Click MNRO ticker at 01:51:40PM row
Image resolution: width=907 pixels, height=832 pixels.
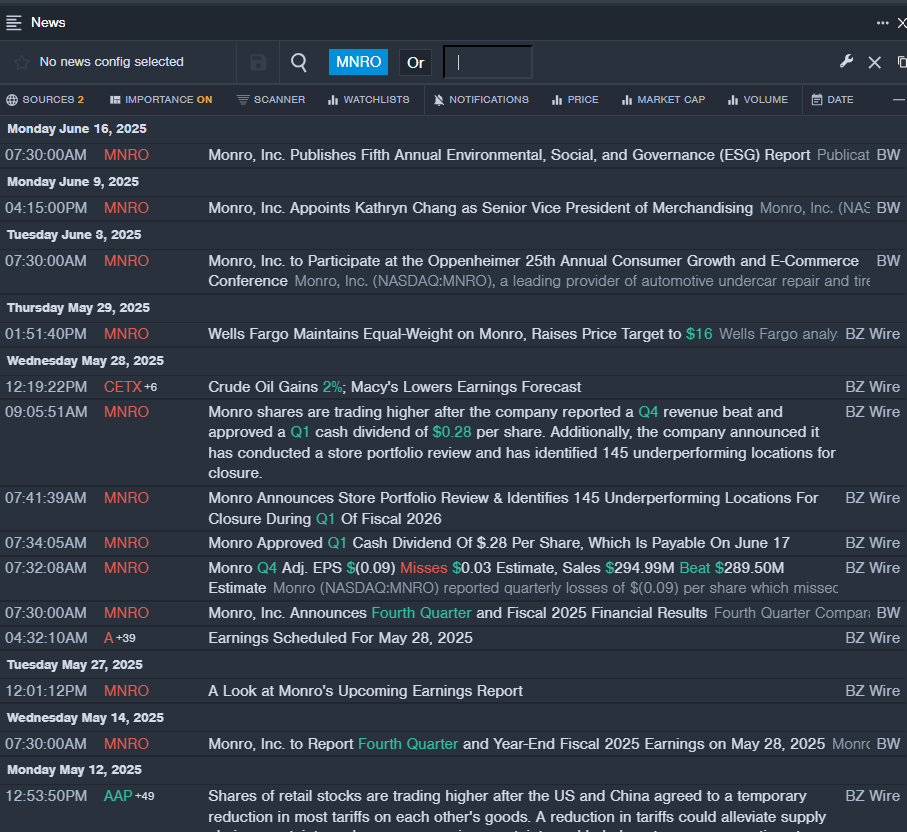pyautogui.click(x=126, y=334)
